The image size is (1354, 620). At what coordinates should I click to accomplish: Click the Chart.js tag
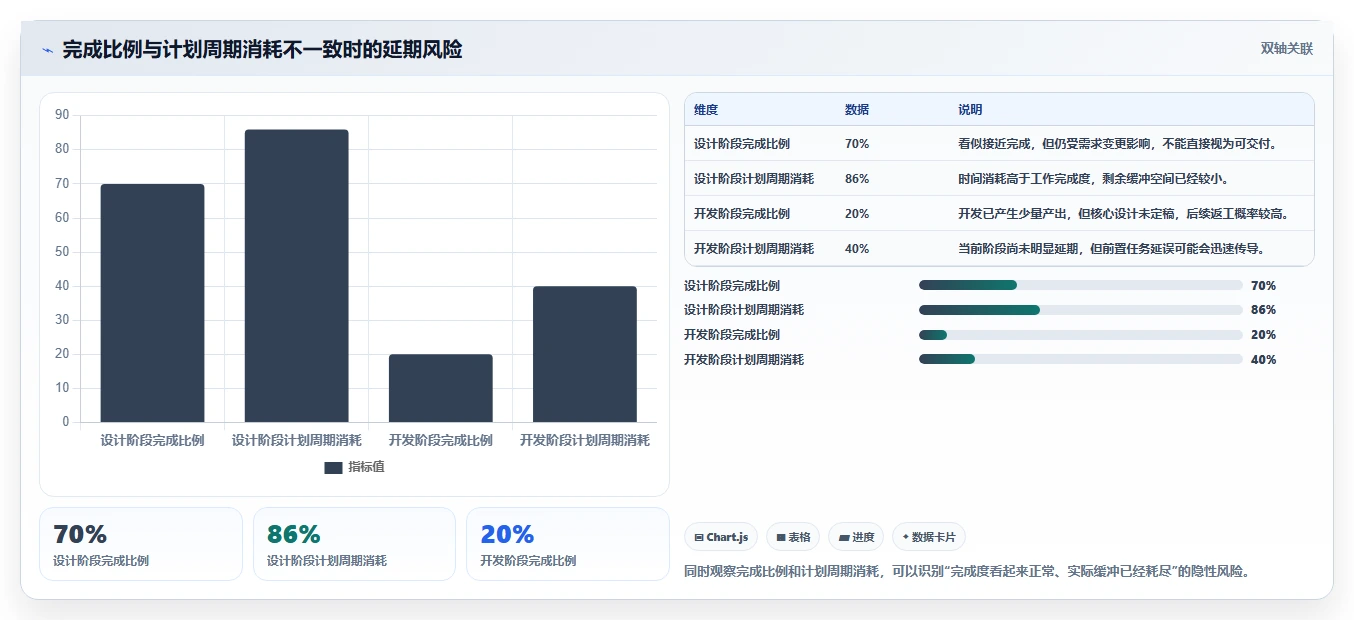coord(721,537)
